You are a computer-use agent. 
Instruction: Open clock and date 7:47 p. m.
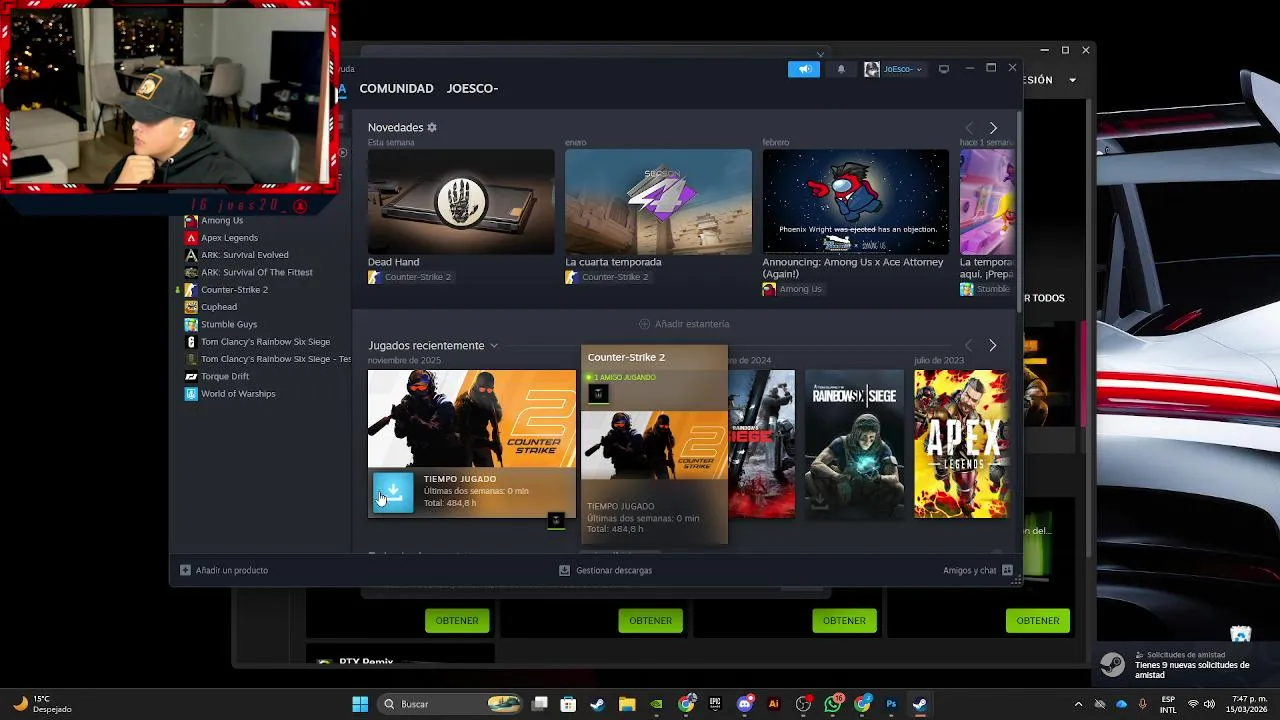[x=1249, y=704]
